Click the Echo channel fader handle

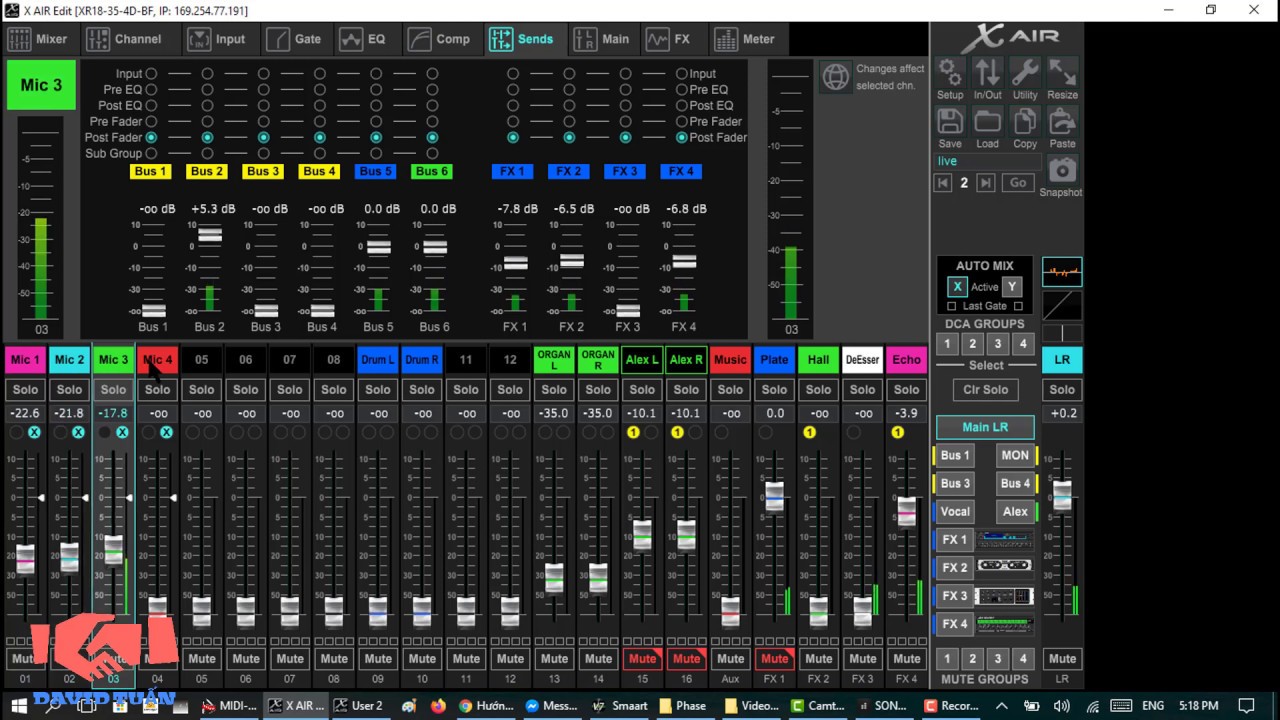(906, 511)
